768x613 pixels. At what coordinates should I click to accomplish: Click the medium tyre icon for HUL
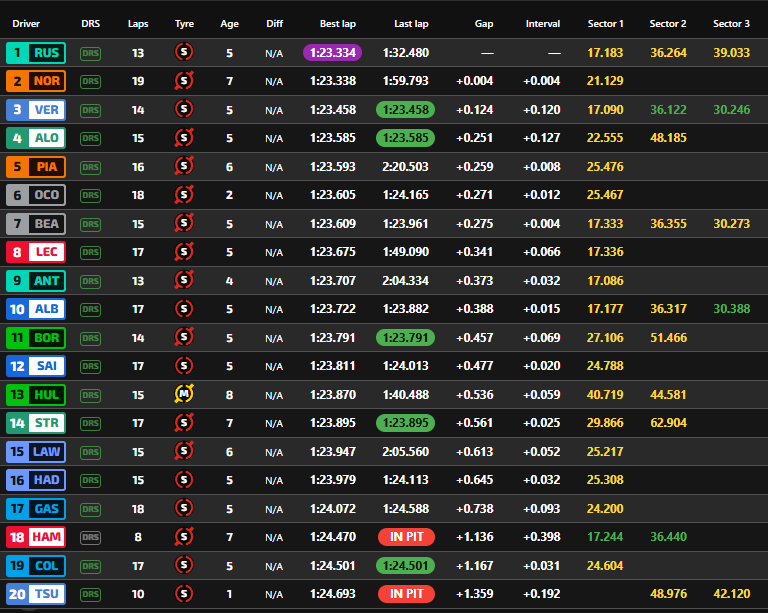coord(184,395)
